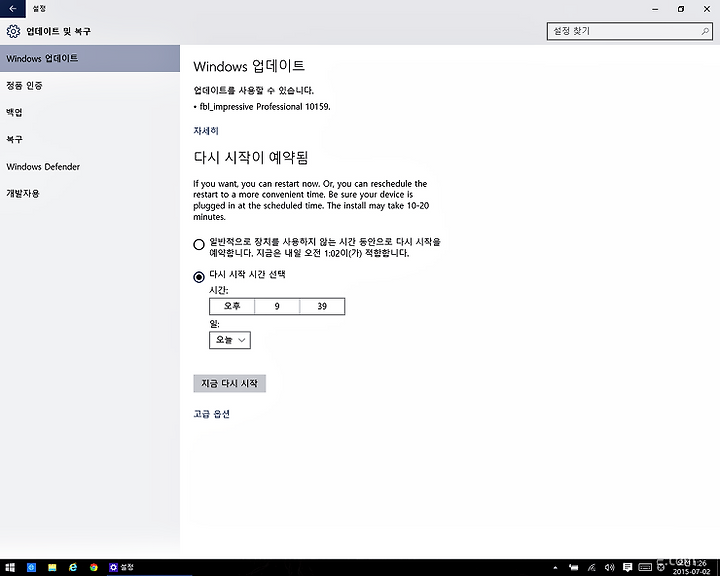
Task: Click the 다시 시작이 예약됨 heading
Action: [251, 158]
